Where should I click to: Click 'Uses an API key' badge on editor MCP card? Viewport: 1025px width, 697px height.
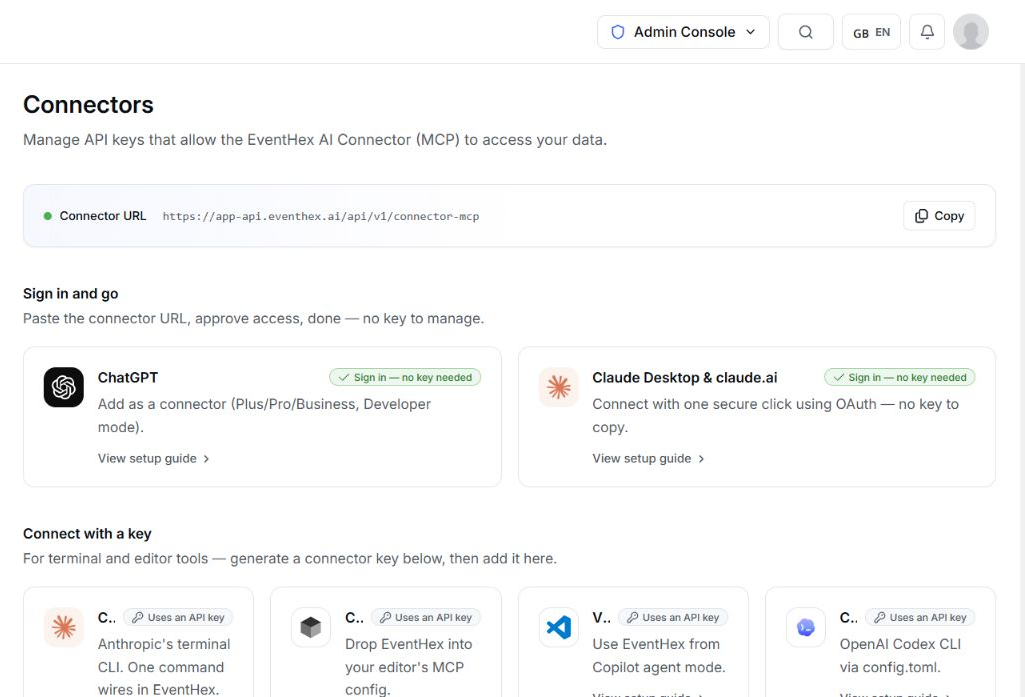pyautogui.click(x=426, y=617)
